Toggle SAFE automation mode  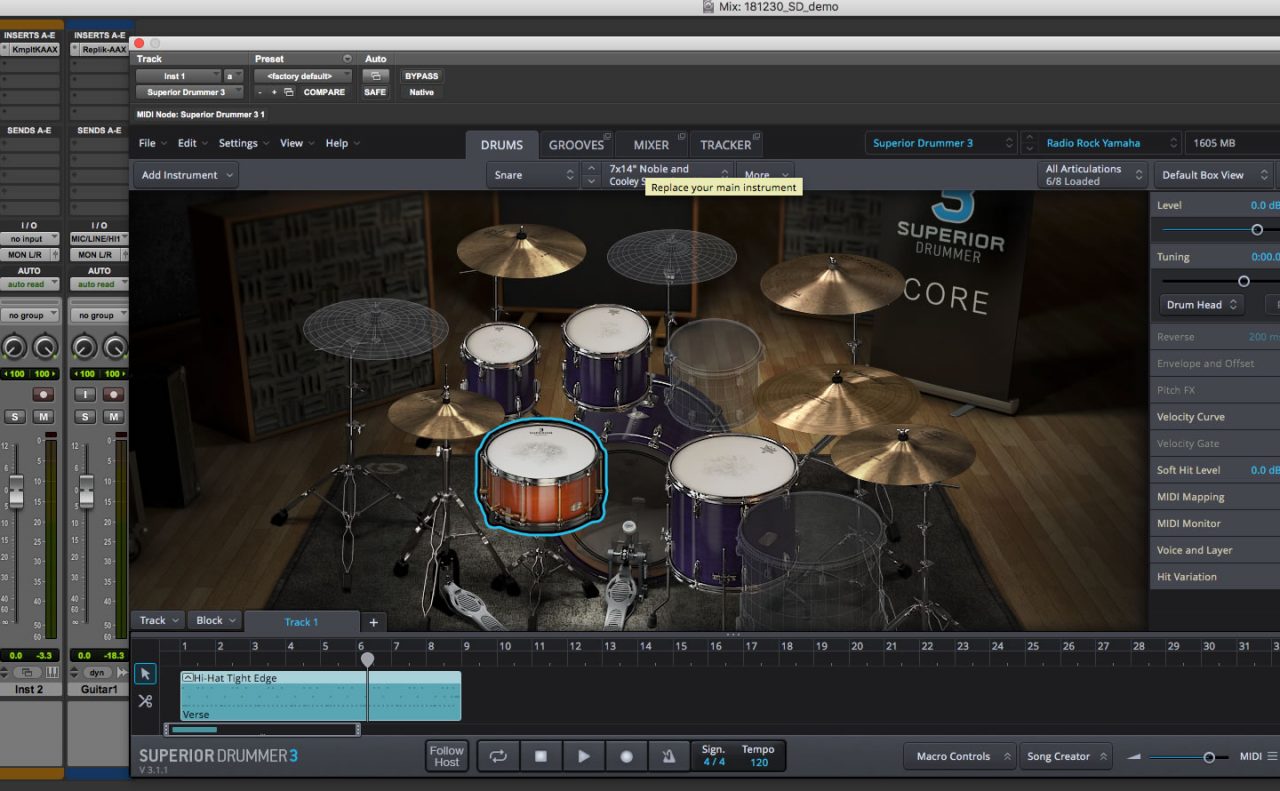click(x=375, y=92)
